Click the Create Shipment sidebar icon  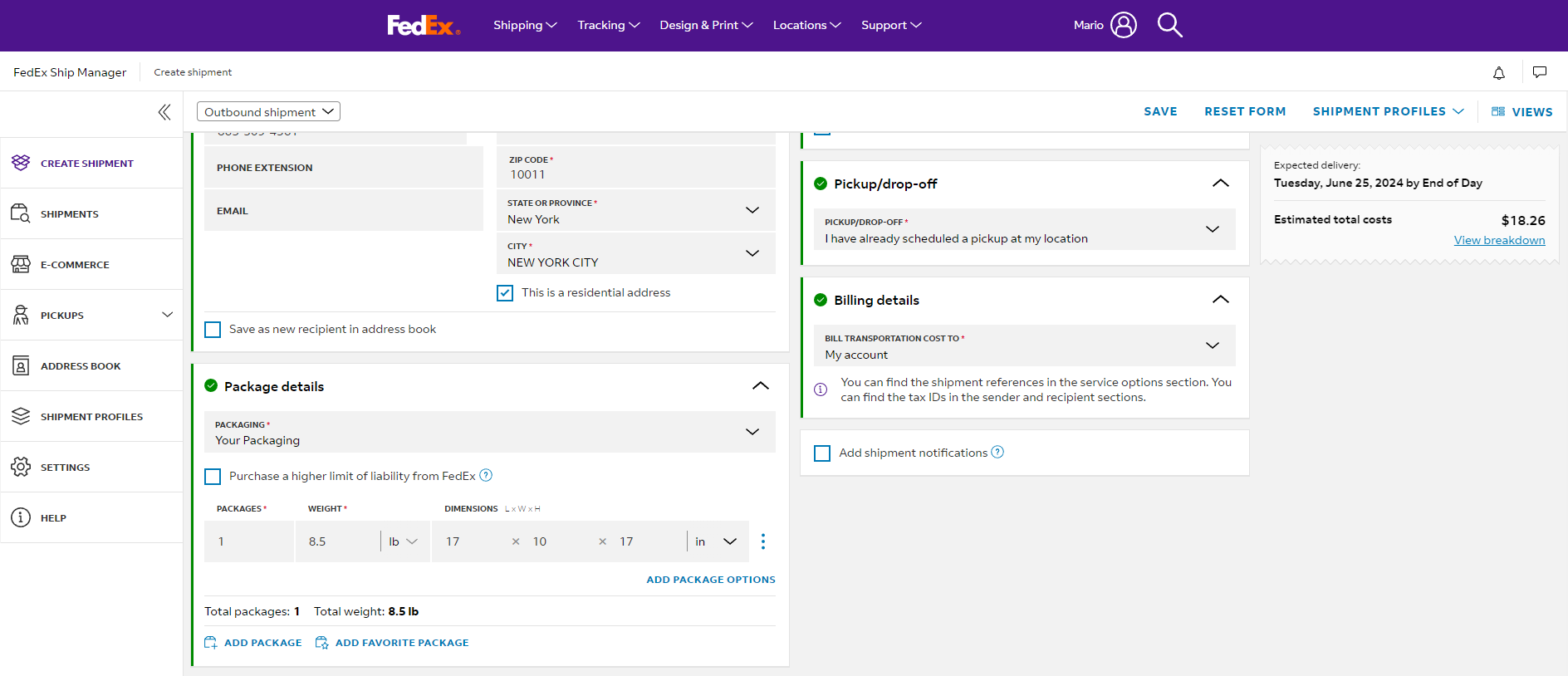point(21,163)
